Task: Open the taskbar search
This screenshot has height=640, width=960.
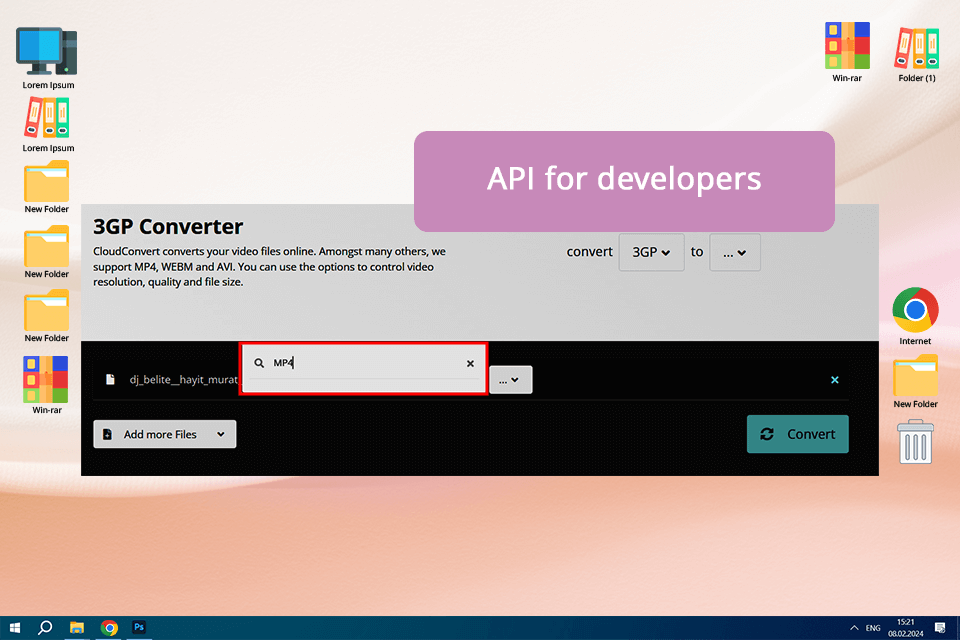Action: (45, 628)
